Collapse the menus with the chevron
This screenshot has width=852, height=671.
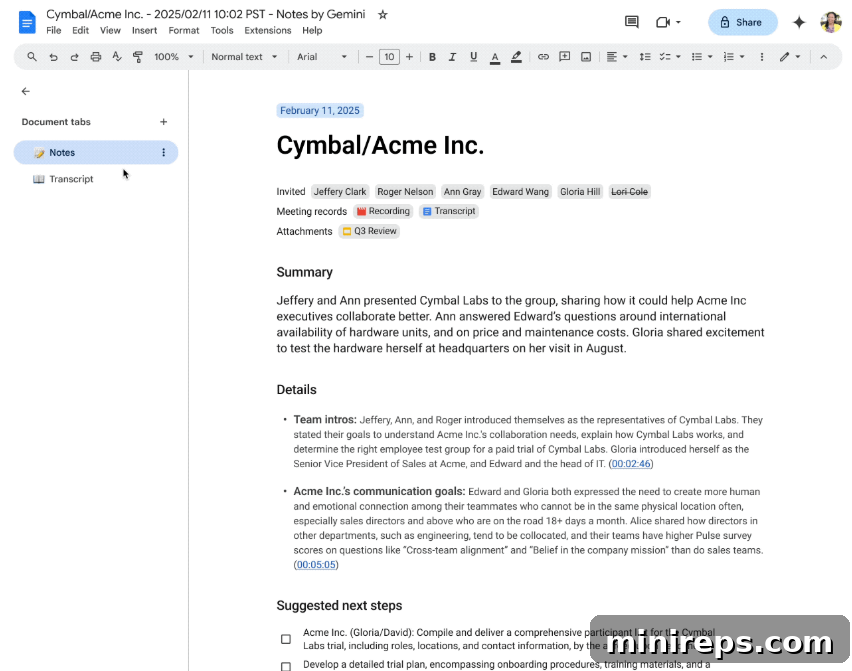pyautogui.click(x=824, y=57)
